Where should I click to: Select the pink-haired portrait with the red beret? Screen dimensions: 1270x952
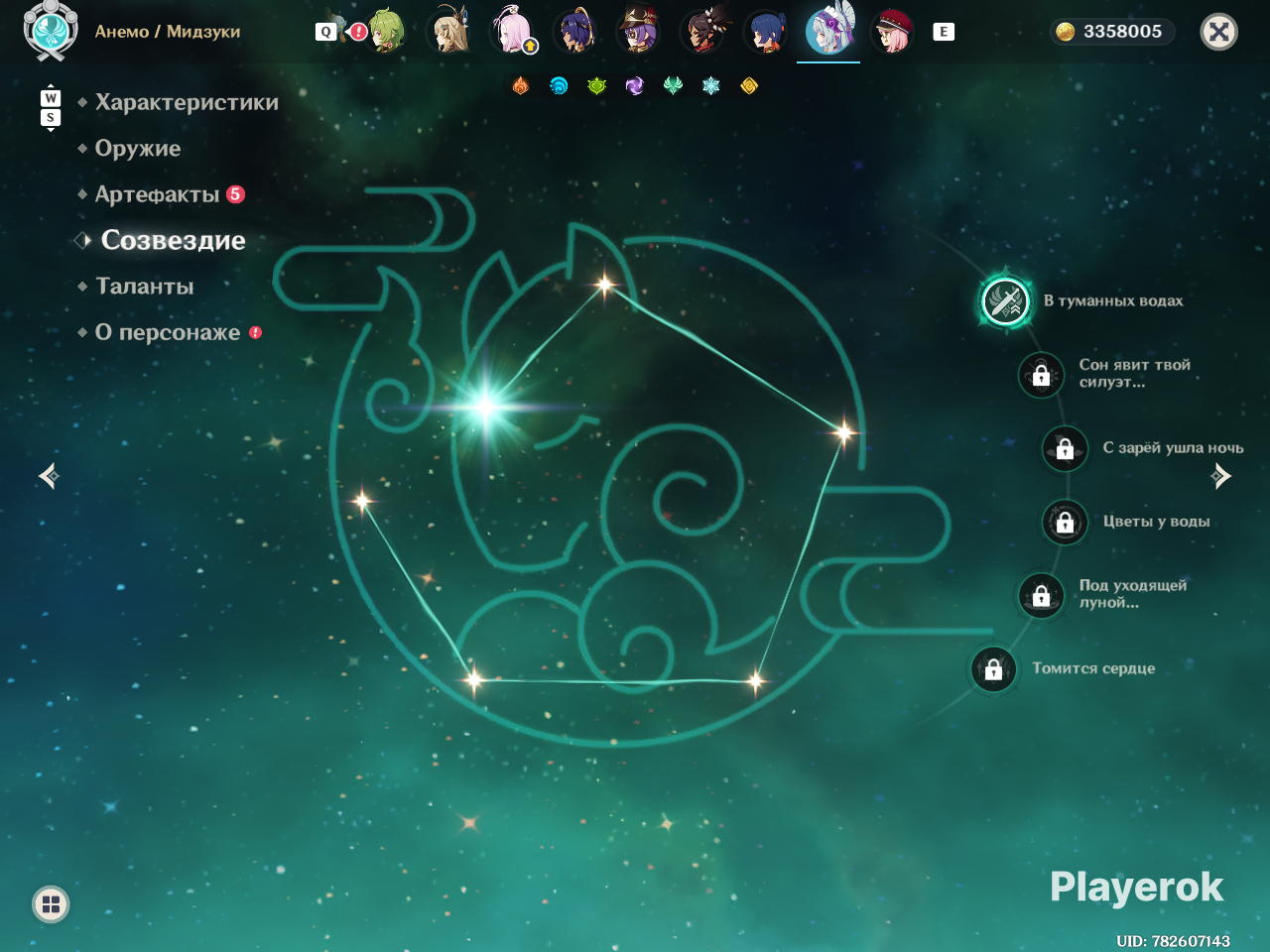coord(892,31)
